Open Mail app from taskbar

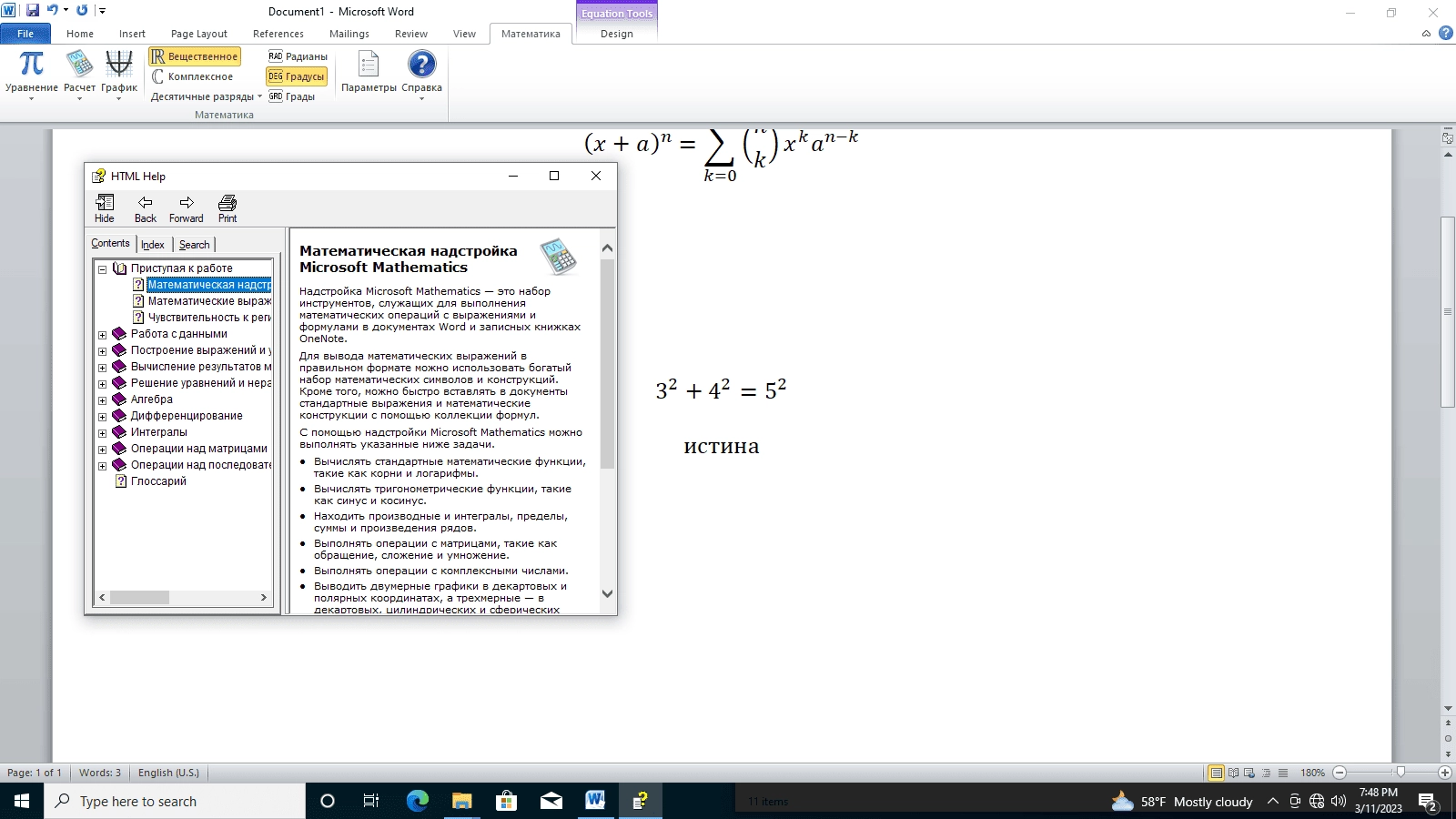coord(551,801)
